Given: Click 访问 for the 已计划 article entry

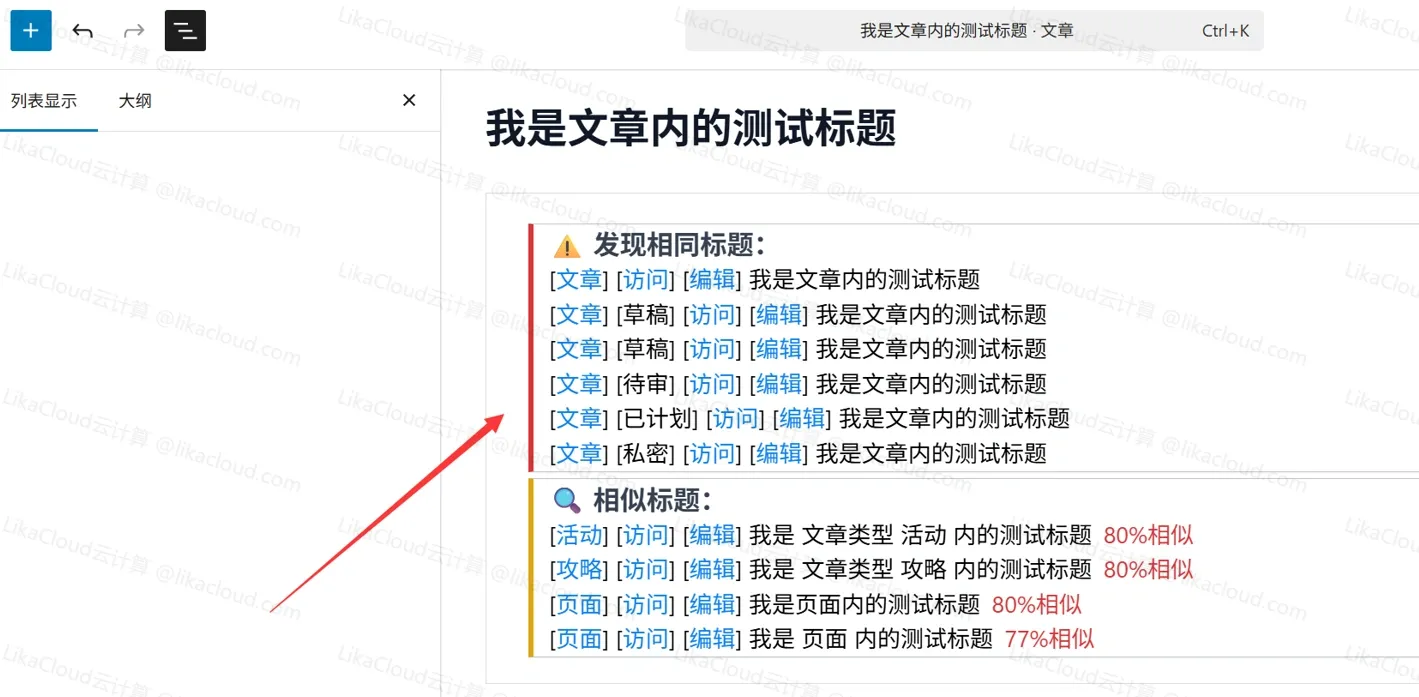Looking at the screenshot, I should click(735, 418).
